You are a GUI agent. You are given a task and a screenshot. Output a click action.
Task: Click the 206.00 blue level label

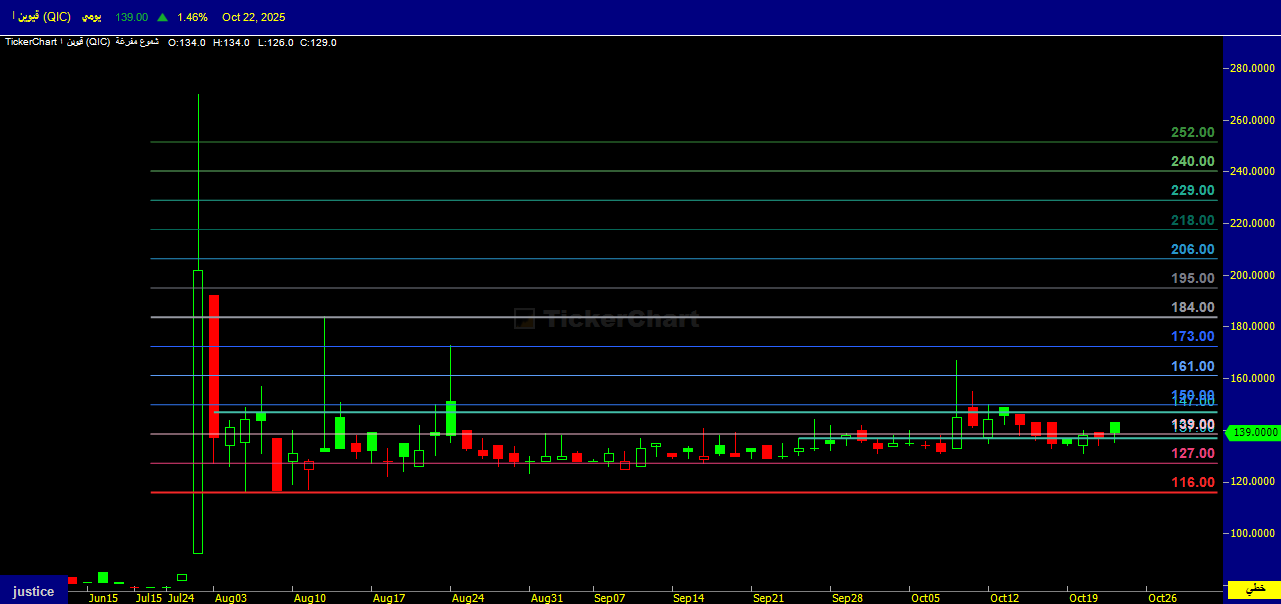coord(1192,249)
